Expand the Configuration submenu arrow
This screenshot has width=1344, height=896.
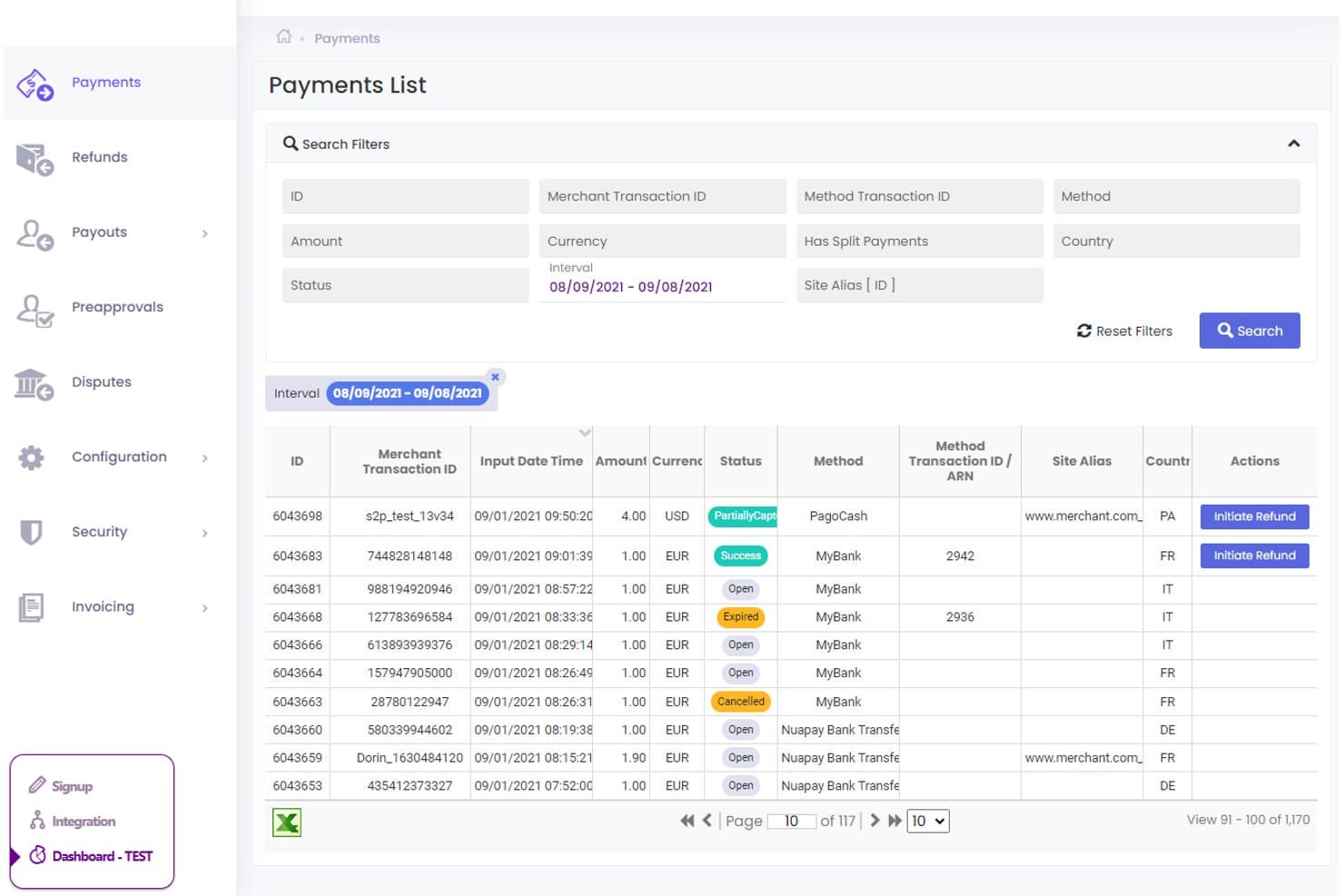(x=204, y=458)
